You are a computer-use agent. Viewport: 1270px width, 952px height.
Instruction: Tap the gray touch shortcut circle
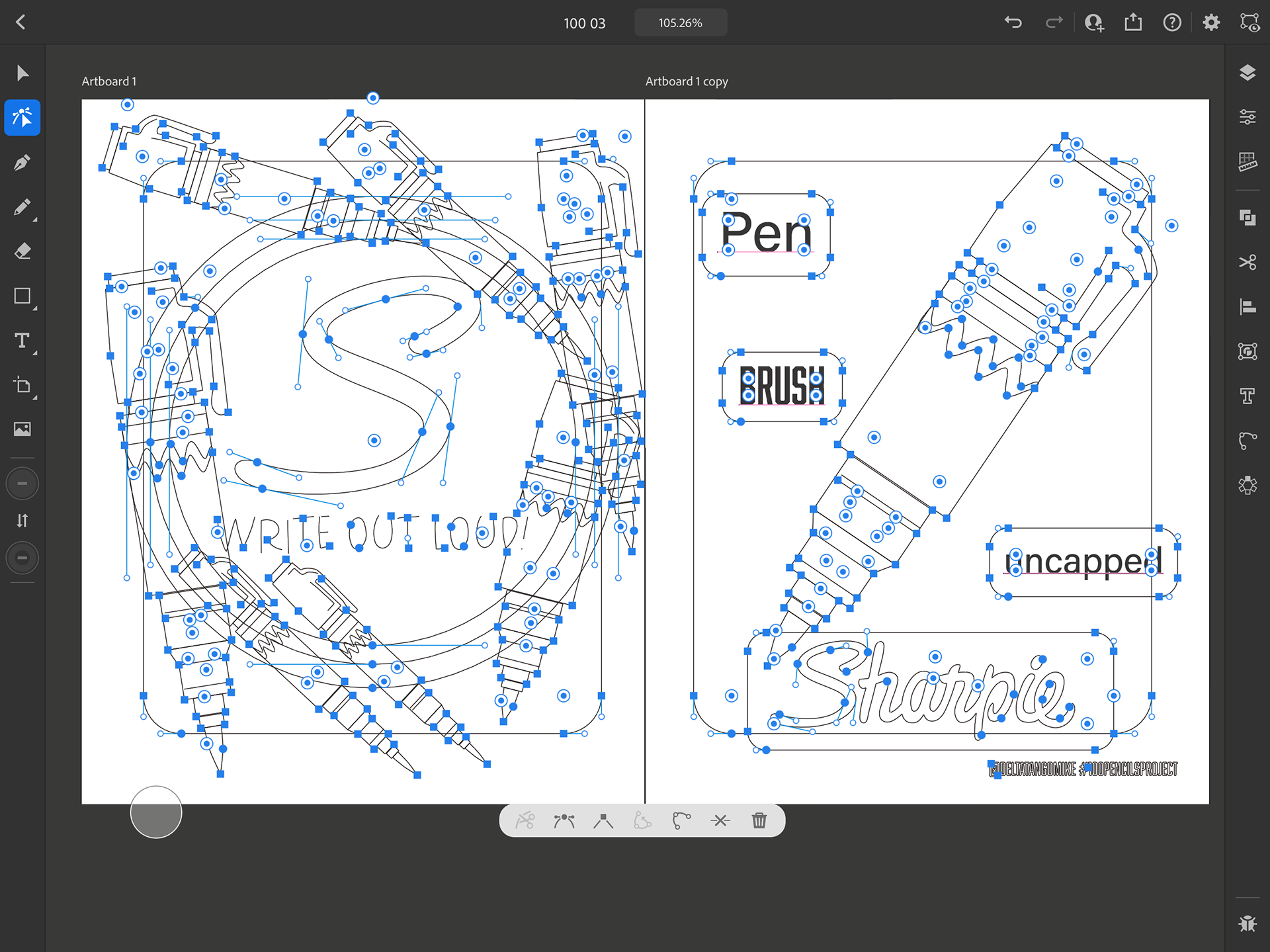[x=156, y=812]
